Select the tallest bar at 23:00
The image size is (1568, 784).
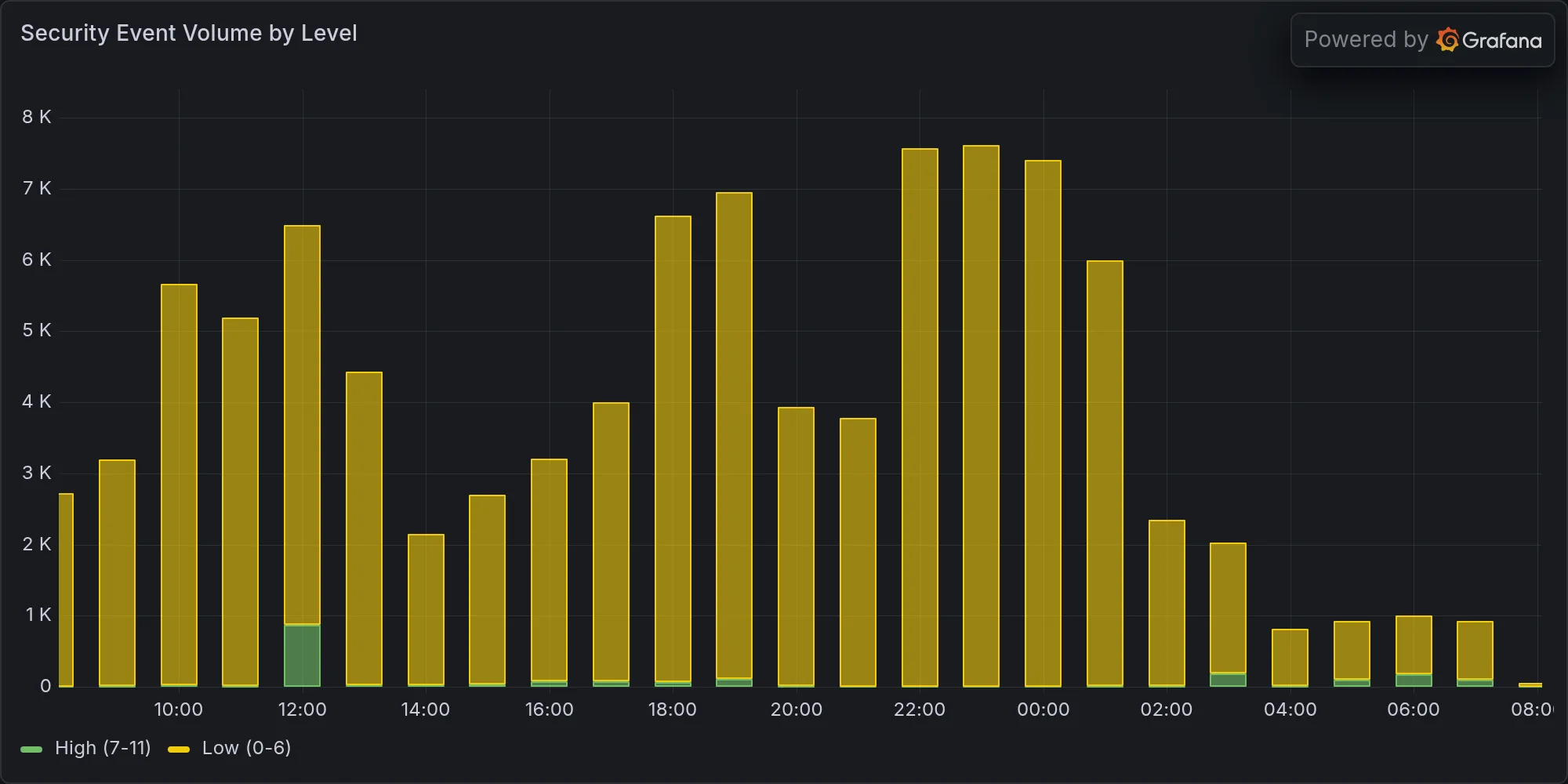click(x=981, y=416)
